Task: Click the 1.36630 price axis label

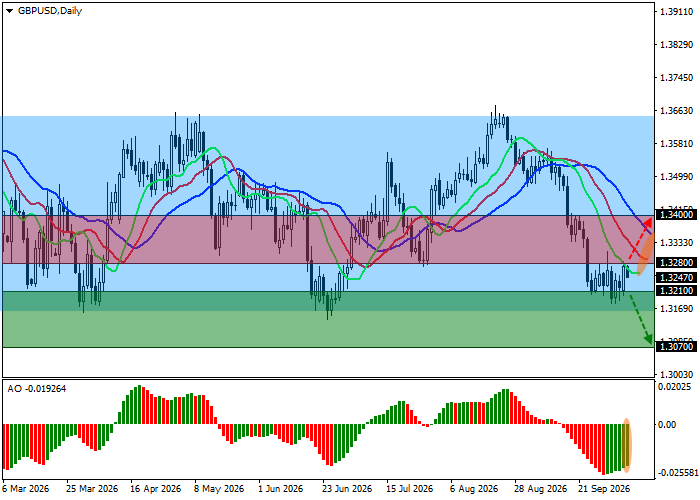Action: [676, 111]
